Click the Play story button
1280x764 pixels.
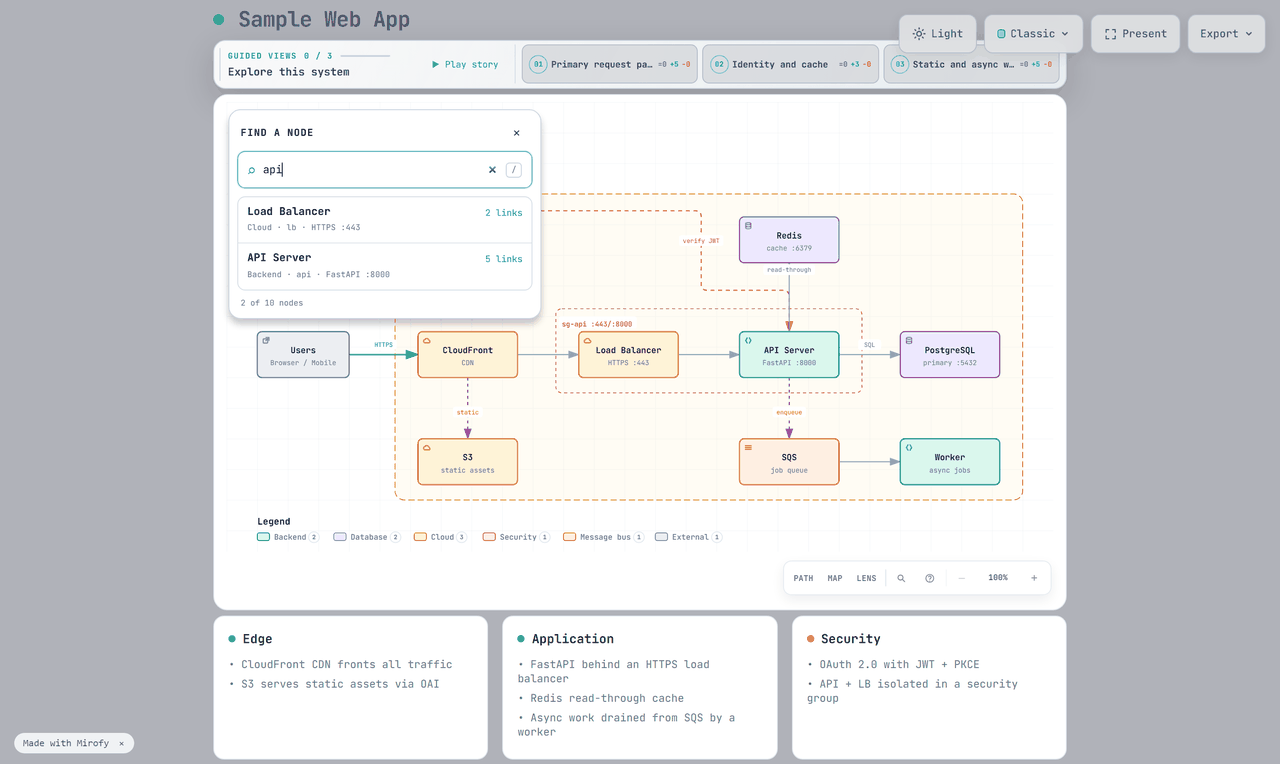[465, 64]
